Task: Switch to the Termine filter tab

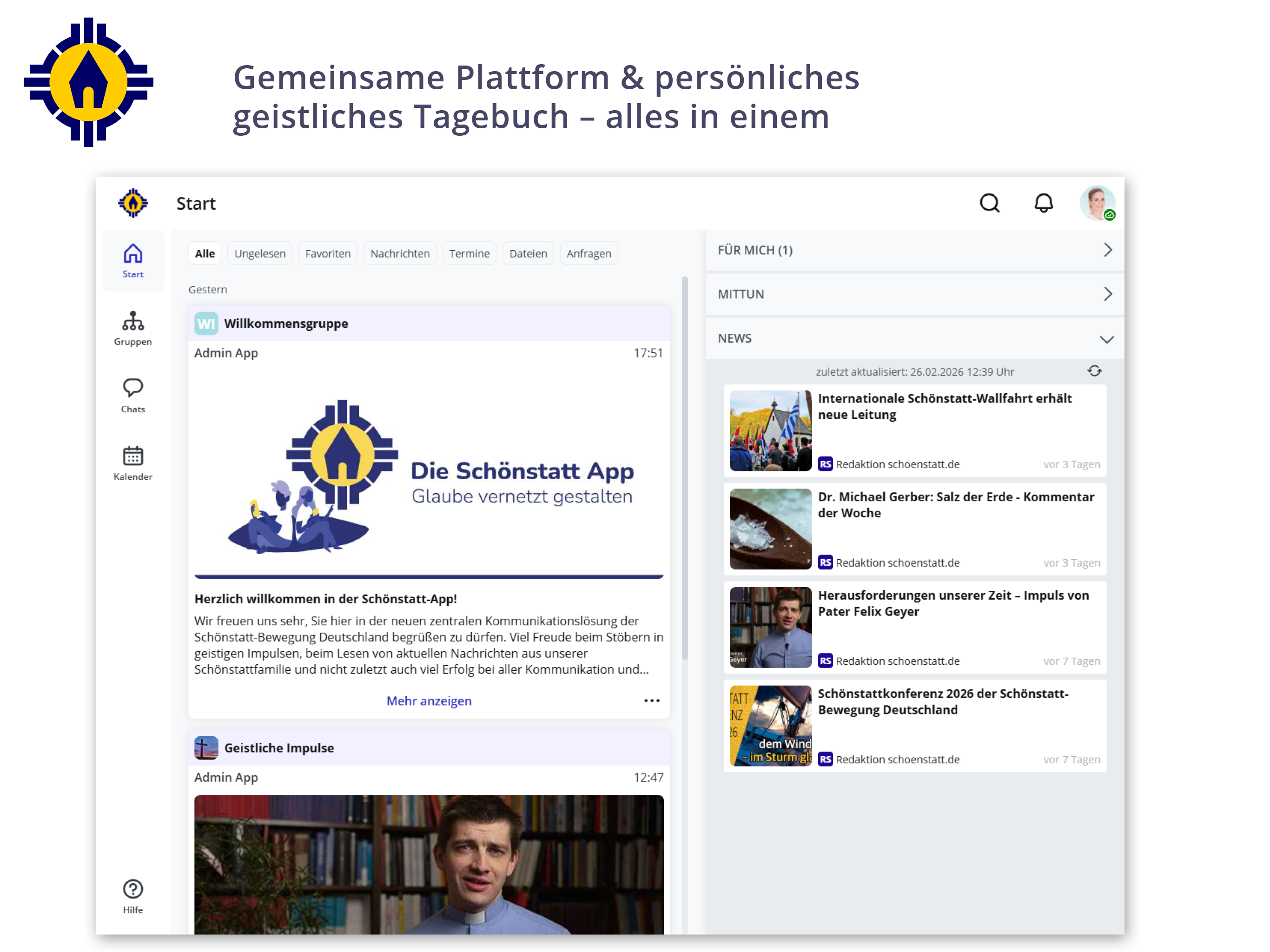Action: tap(469, 253)
